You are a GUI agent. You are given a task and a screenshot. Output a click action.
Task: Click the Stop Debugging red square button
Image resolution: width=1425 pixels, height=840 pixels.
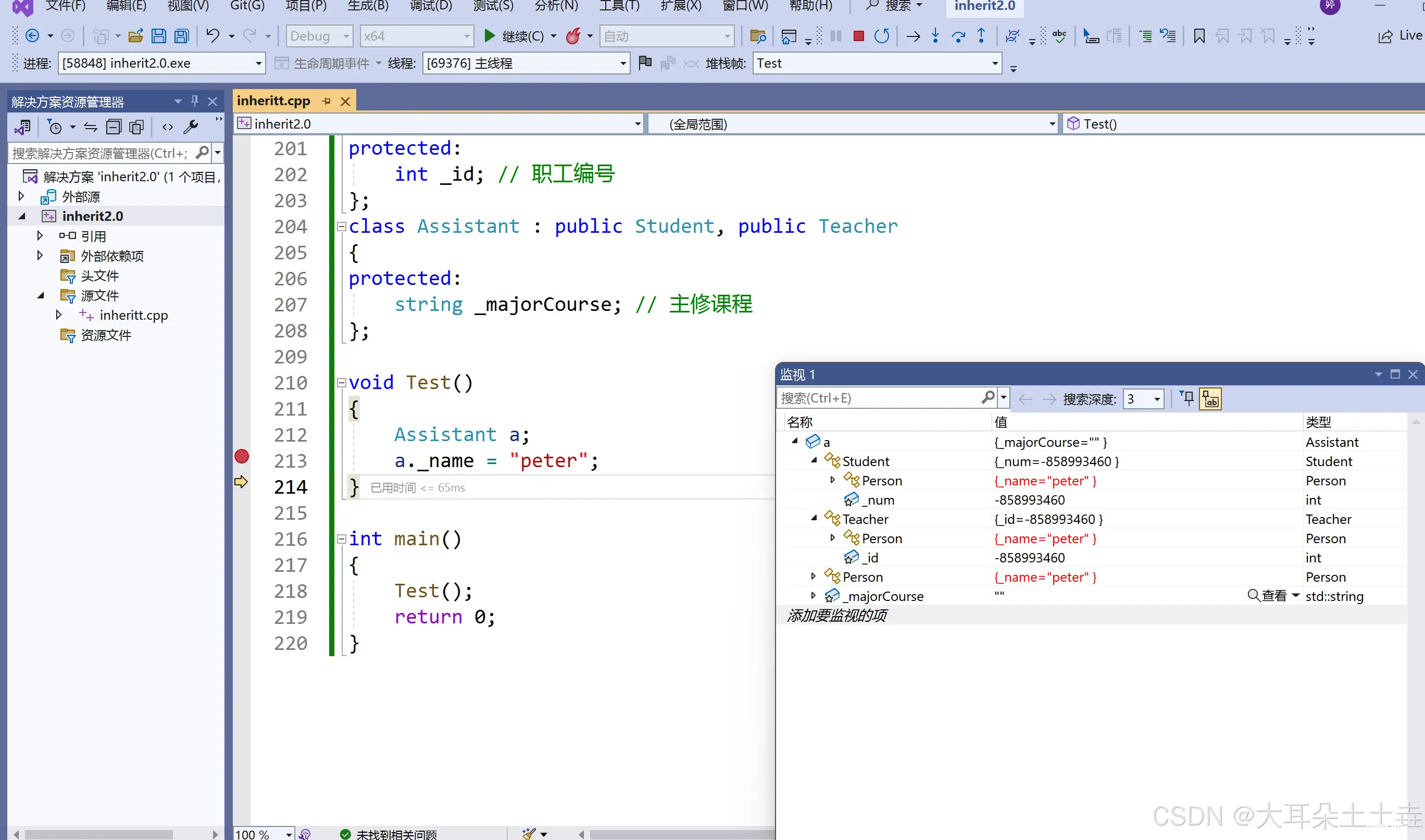pyautogui.click(x=858, y=36)
